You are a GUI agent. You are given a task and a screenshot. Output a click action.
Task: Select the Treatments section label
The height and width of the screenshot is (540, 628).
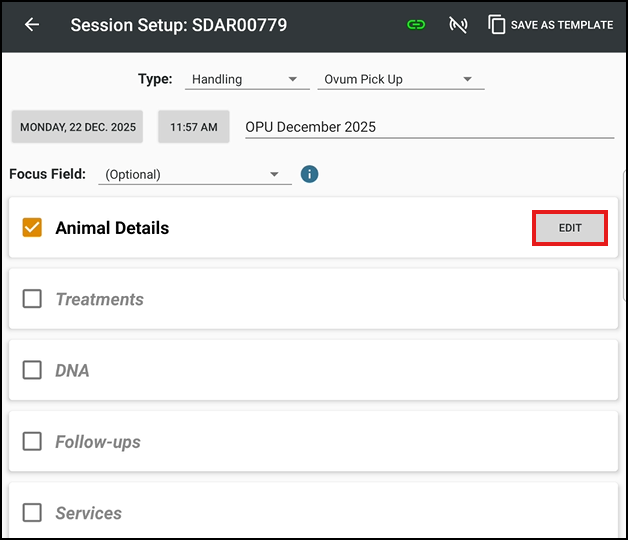(99, 299)
